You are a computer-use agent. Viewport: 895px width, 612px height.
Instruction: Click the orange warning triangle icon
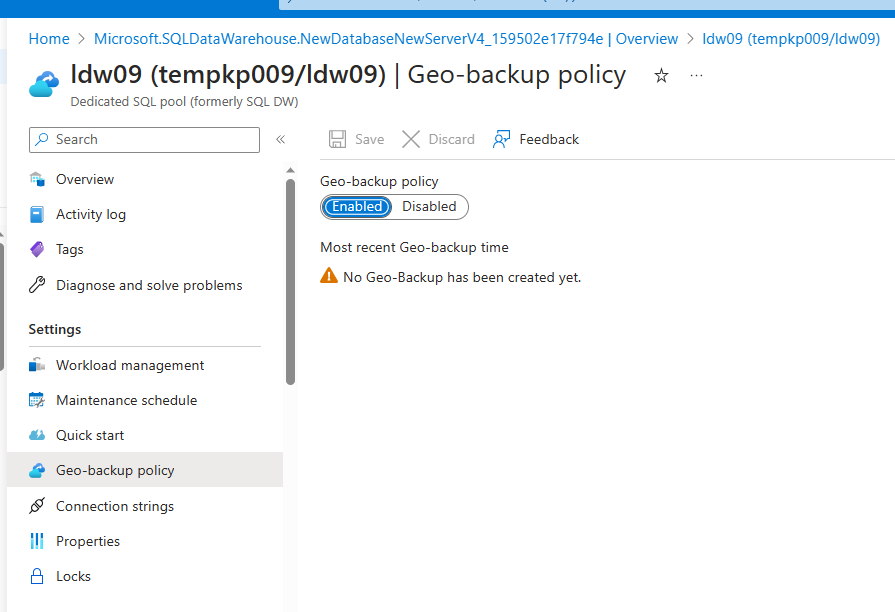click(x=329, y=276)
